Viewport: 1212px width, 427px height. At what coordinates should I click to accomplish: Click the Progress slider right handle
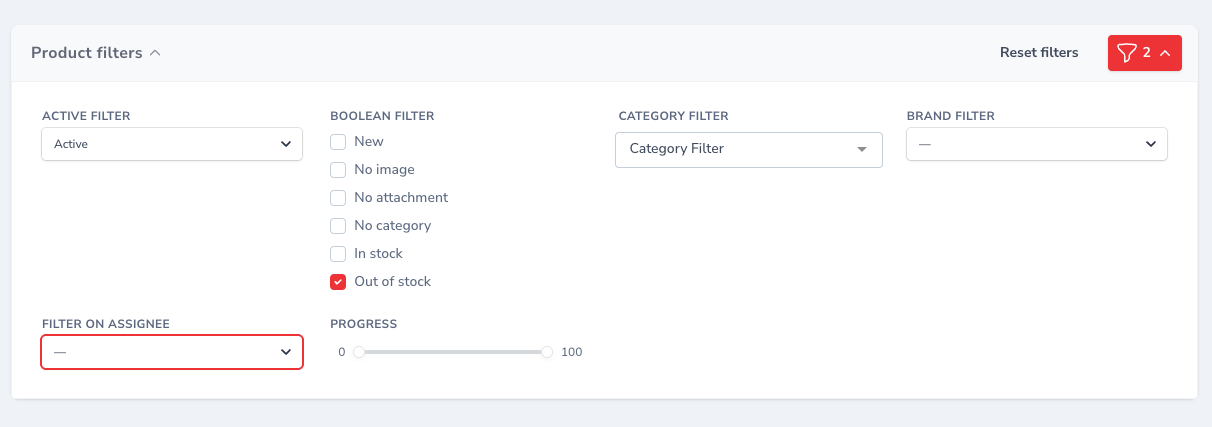[x=547, y=352]
